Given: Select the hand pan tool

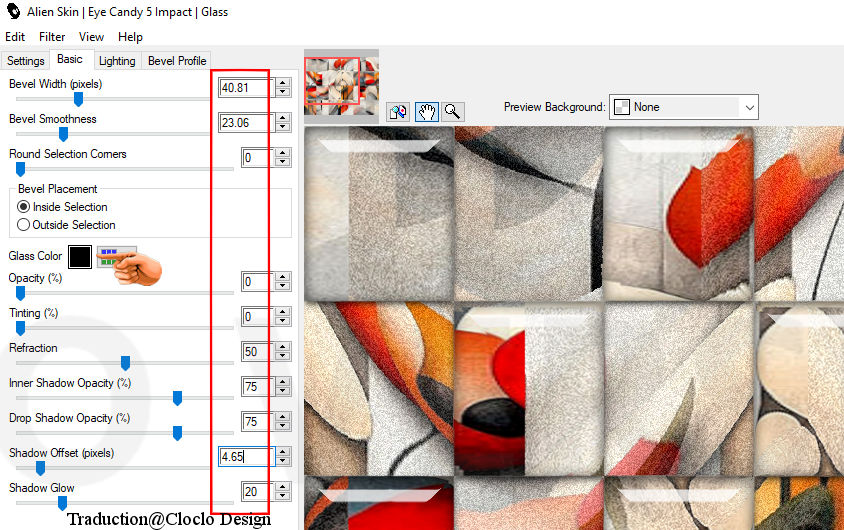Looking at the screenshot, I should point(426,112).
